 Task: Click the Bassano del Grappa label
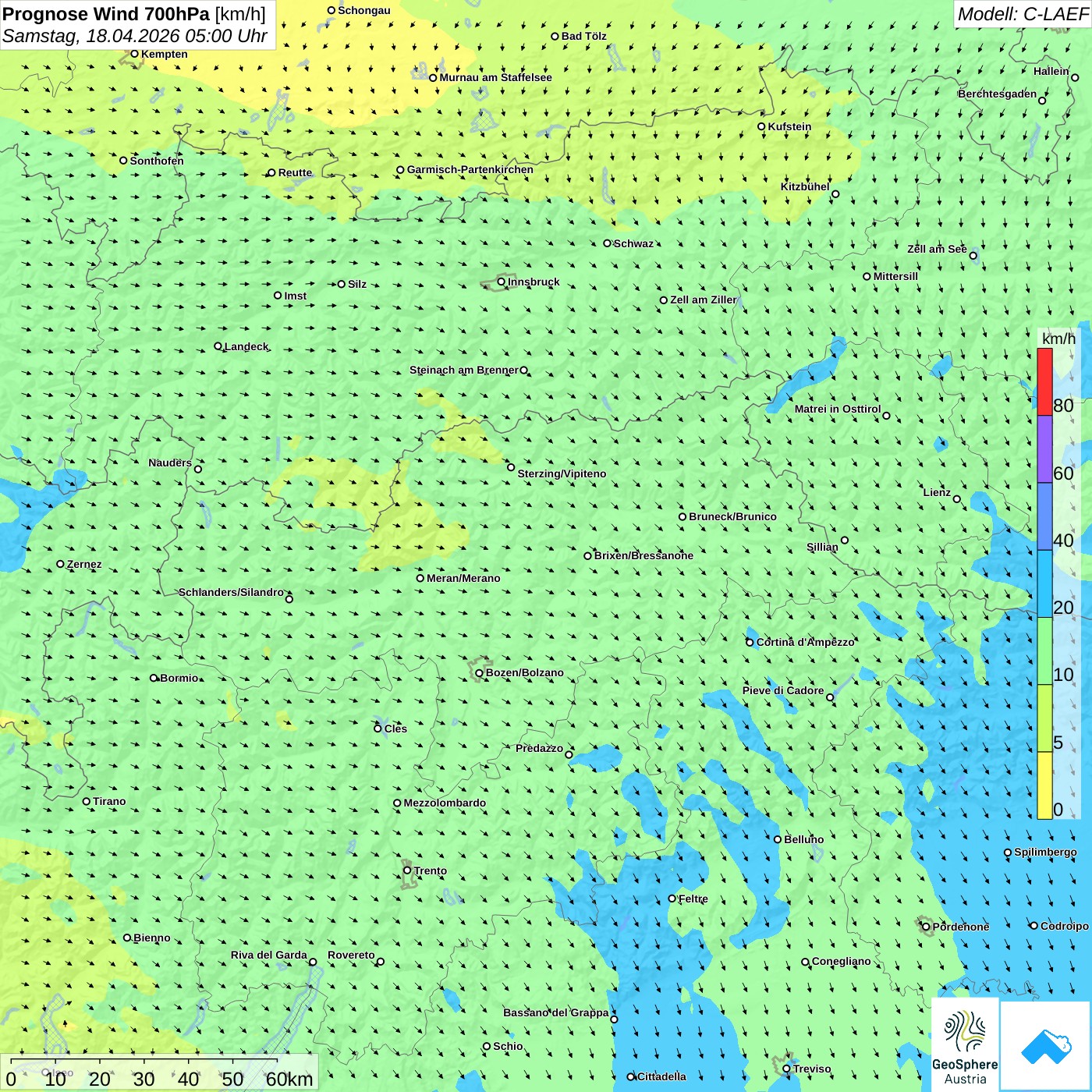tap(556, 1012)
